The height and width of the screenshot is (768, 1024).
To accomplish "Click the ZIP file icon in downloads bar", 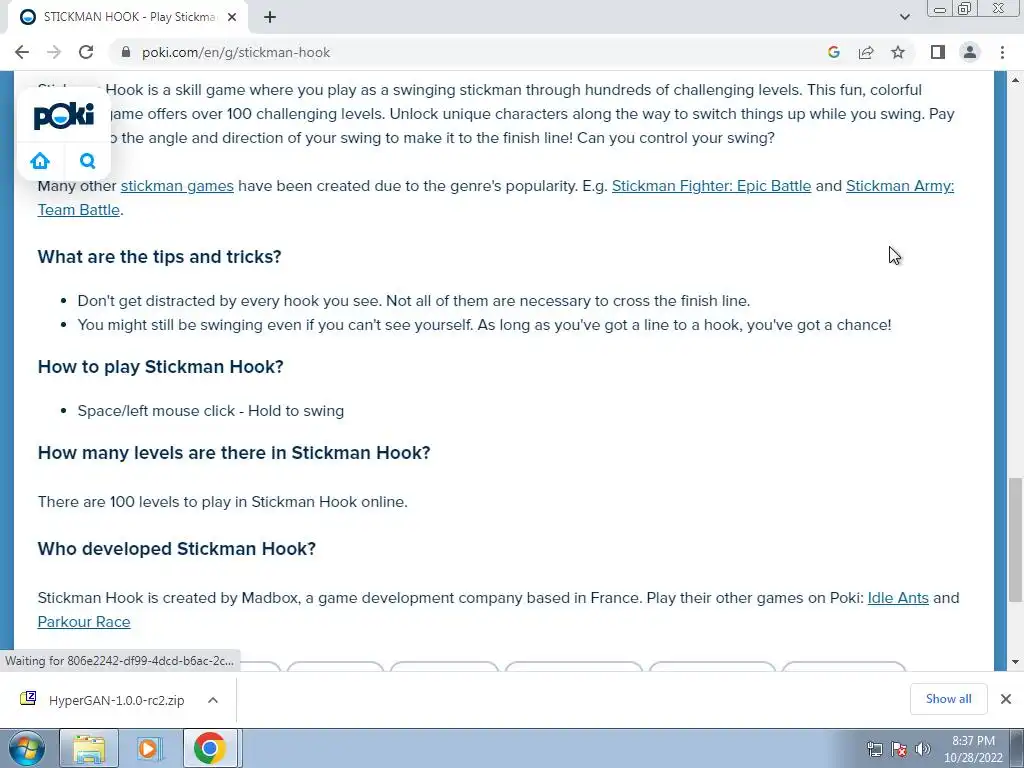I will pyautogui.click(x=28, y=699).
